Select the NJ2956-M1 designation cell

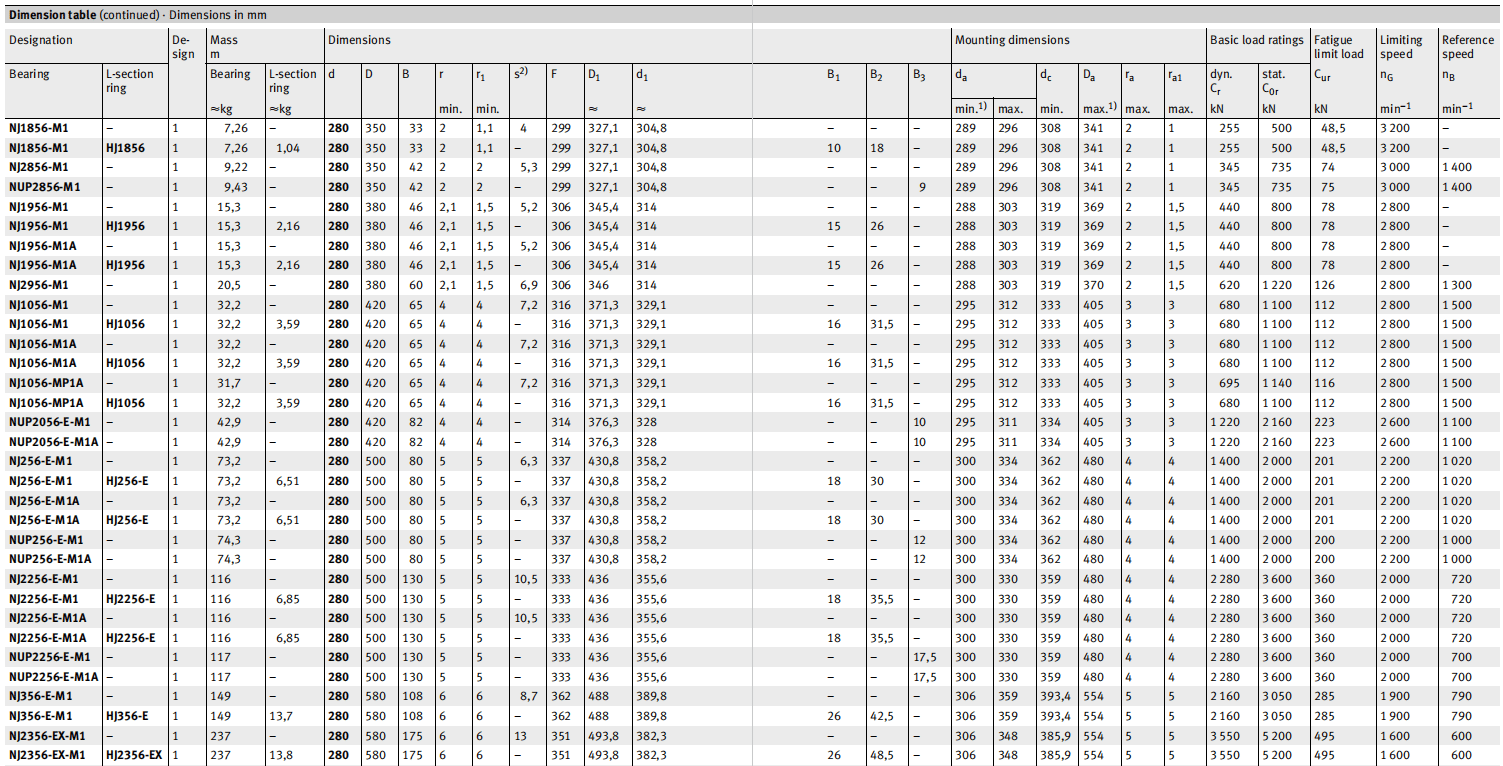point(39,285)
